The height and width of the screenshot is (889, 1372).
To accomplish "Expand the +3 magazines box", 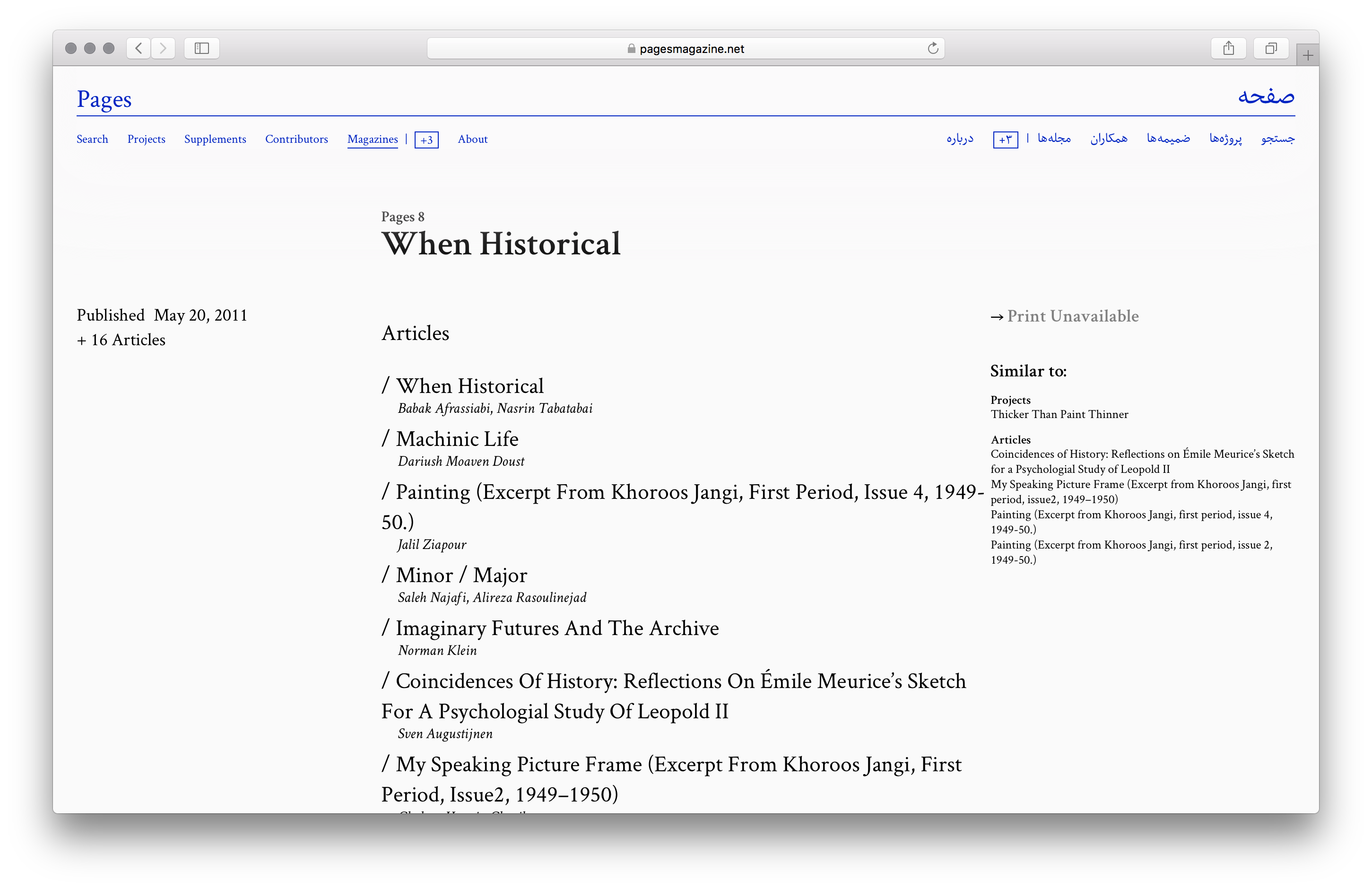I will tap(426, 140).
